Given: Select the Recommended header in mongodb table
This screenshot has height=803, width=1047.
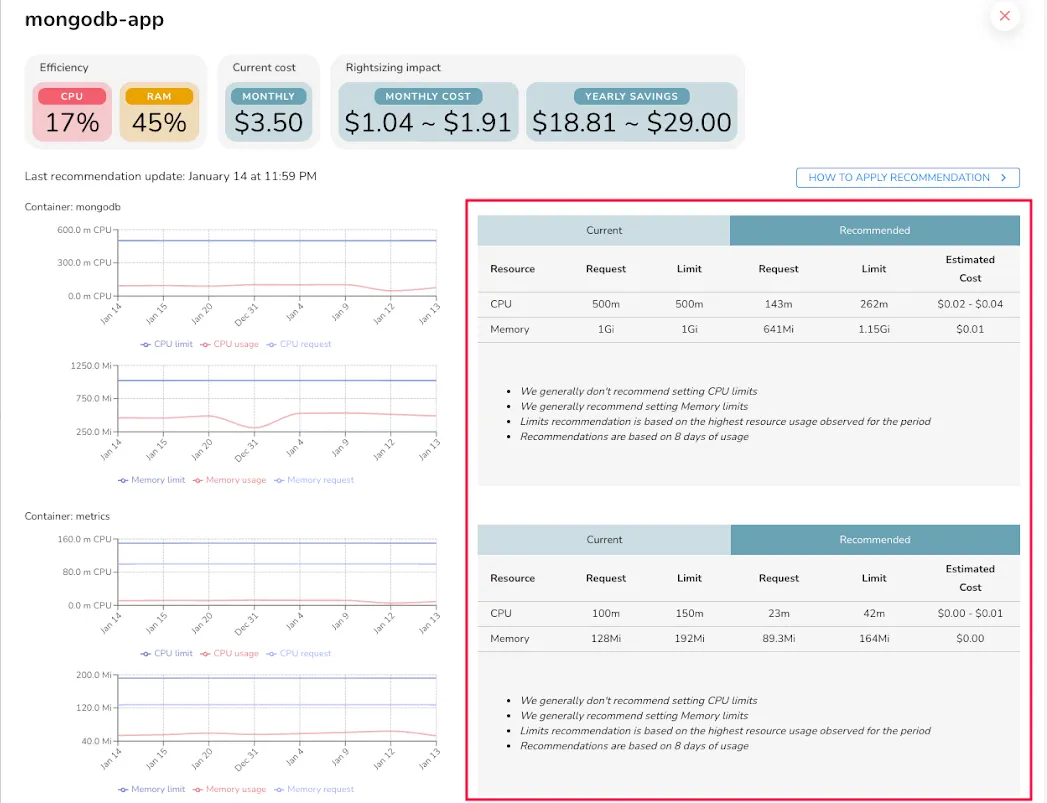Looking at the screenshot, I should pos(875,230).
